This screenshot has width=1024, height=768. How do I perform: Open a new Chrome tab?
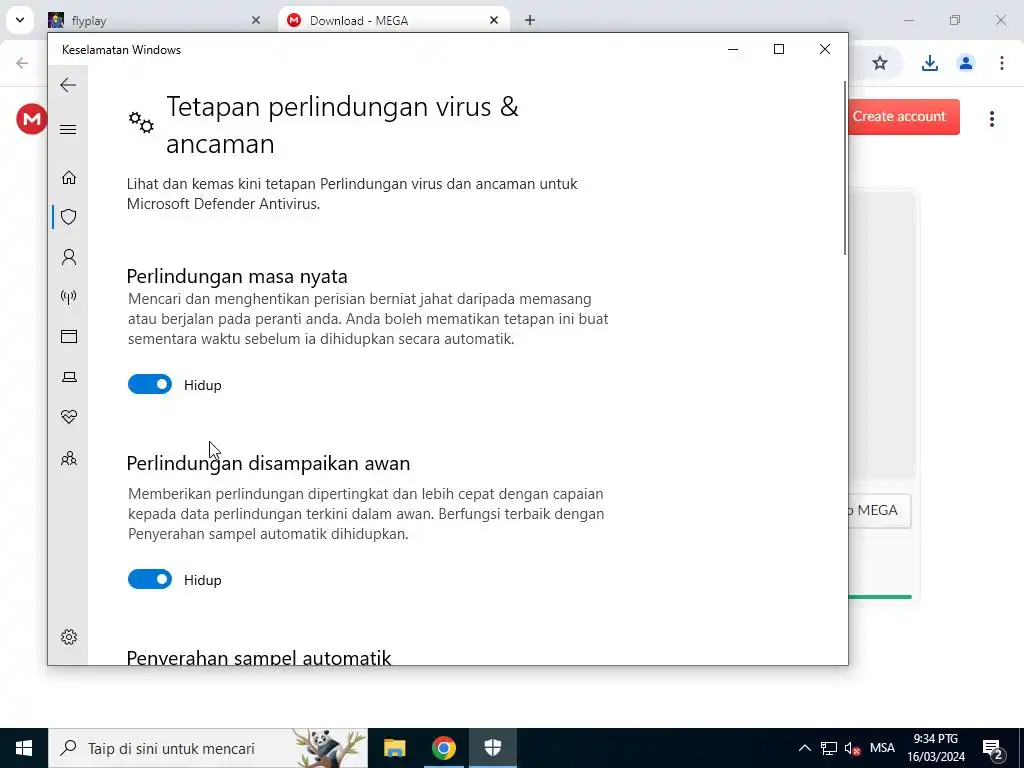coord(530,20)
